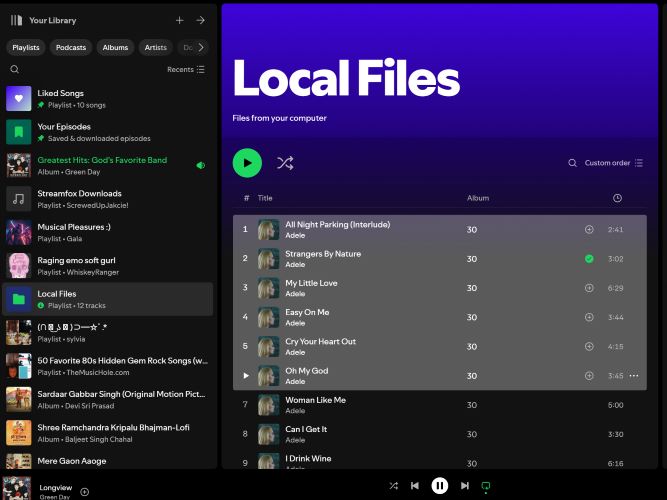Open Musical Pleasures :) playlist
Screen dimensions: 667x500
click(x=108, y=232)
